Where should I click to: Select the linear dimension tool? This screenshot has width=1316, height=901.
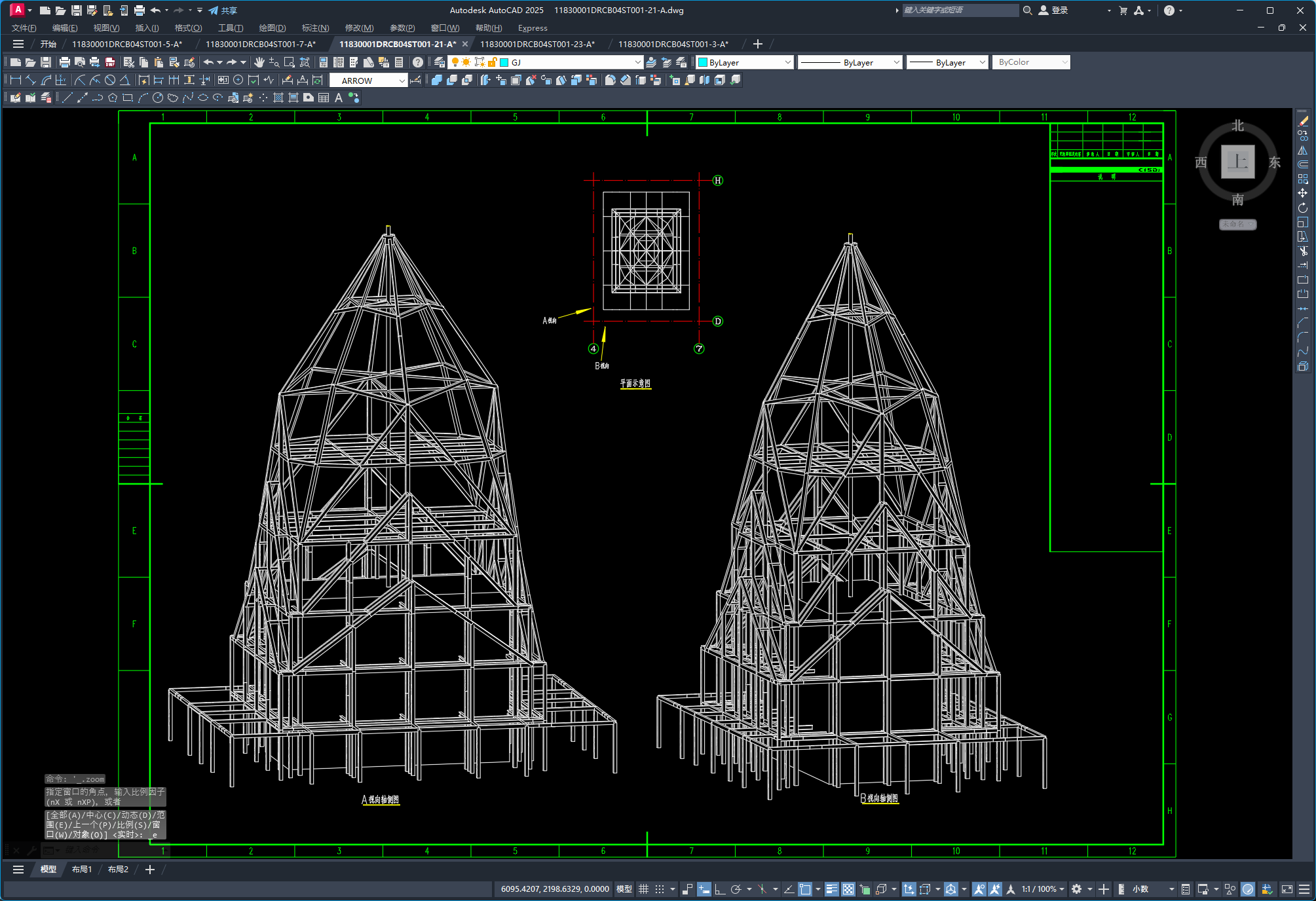[16, 80]
